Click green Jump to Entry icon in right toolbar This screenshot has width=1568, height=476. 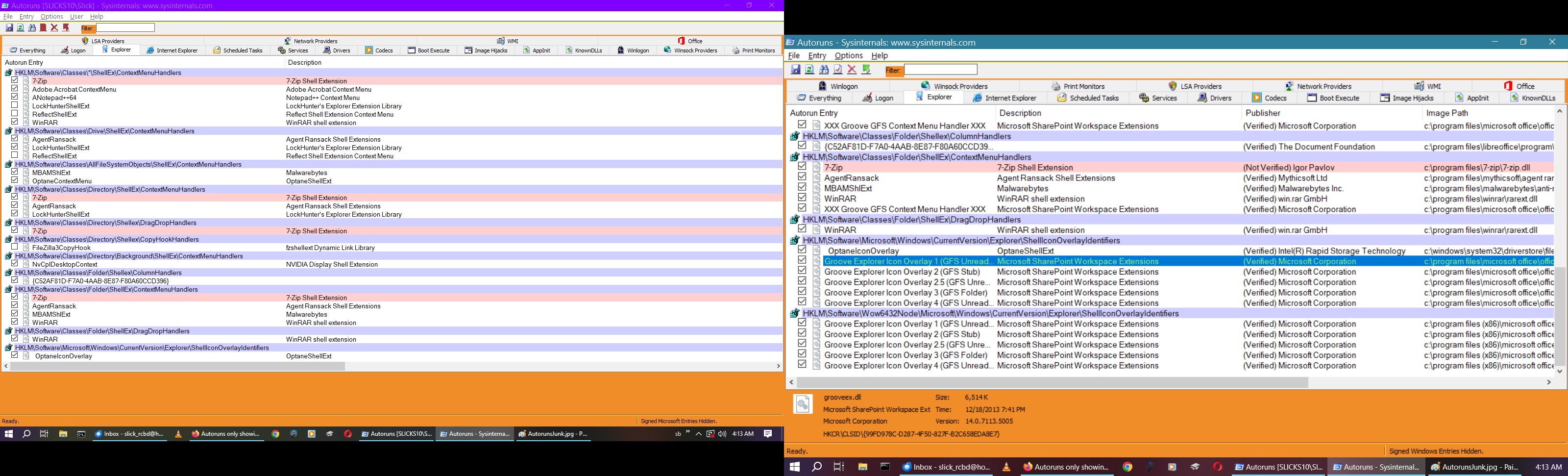867,70
